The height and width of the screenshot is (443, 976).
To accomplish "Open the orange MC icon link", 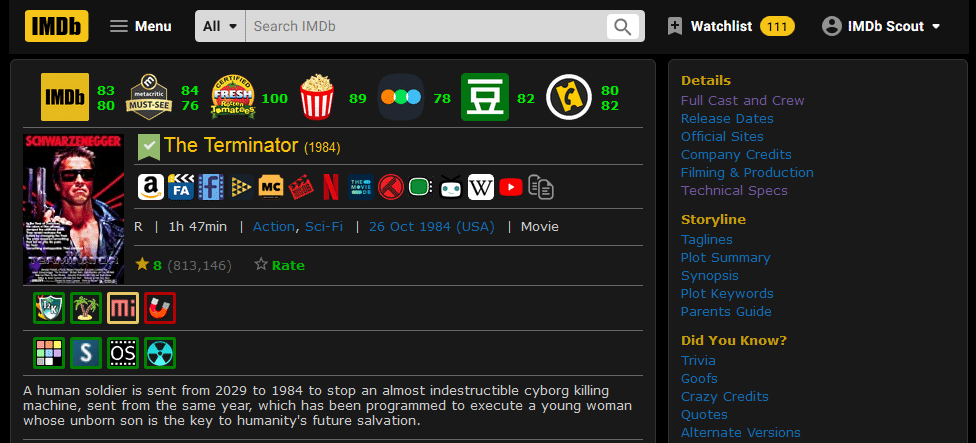I will click(271, 187).
